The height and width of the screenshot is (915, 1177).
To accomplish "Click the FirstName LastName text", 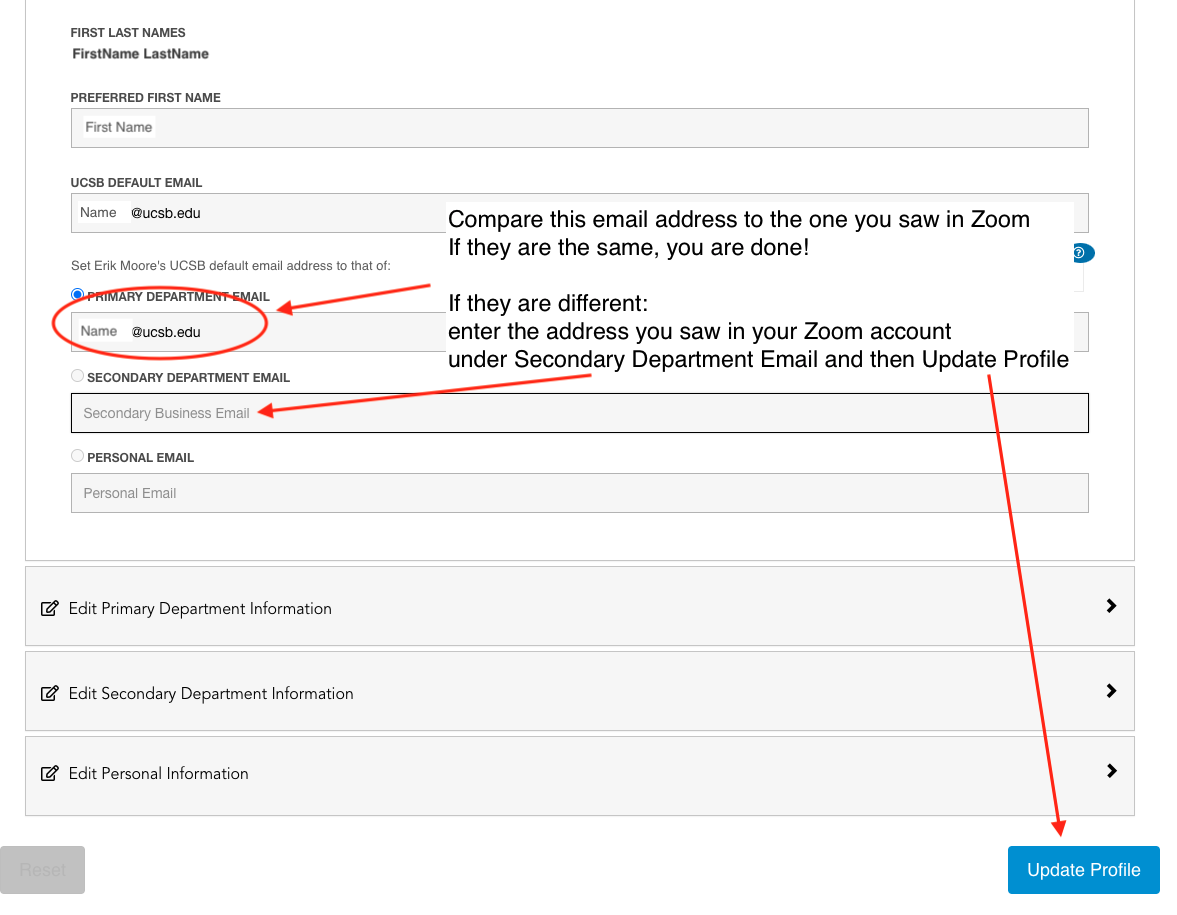I will tap(140, 54).
